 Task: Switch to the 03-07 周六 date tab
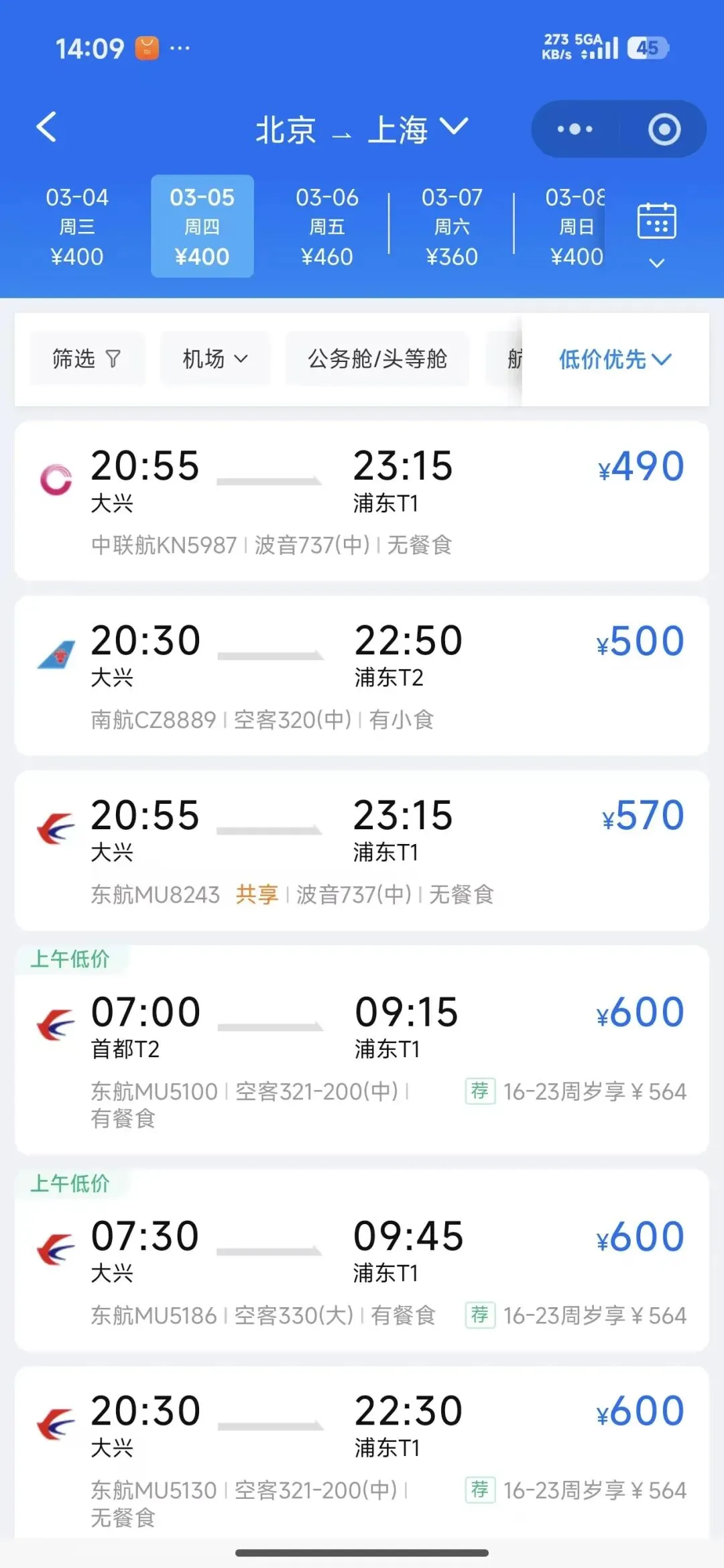452,227
